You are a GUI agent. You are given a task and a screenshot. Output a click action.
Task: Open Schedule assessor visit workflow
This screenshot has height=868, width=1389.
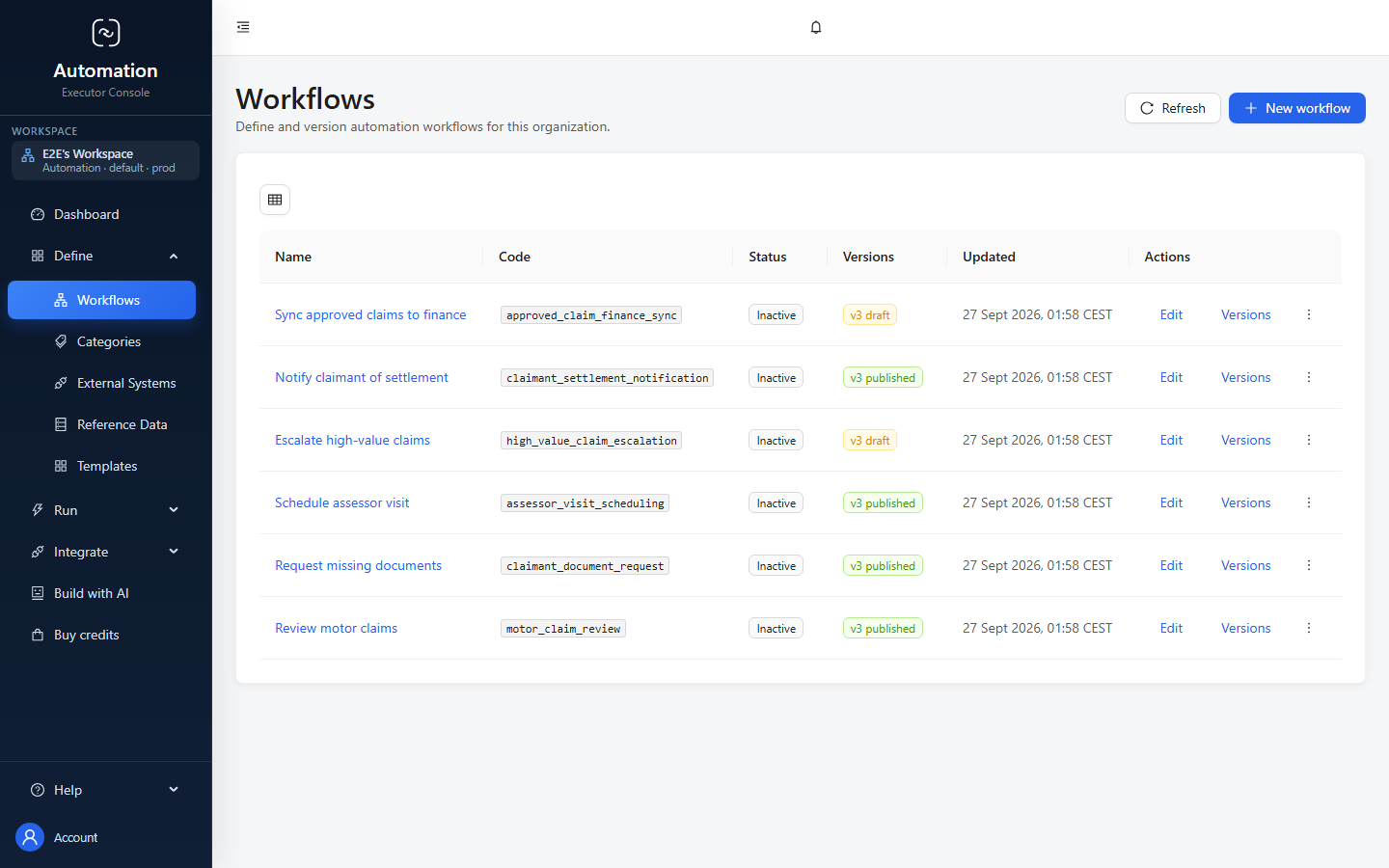[x=341, y=502]
